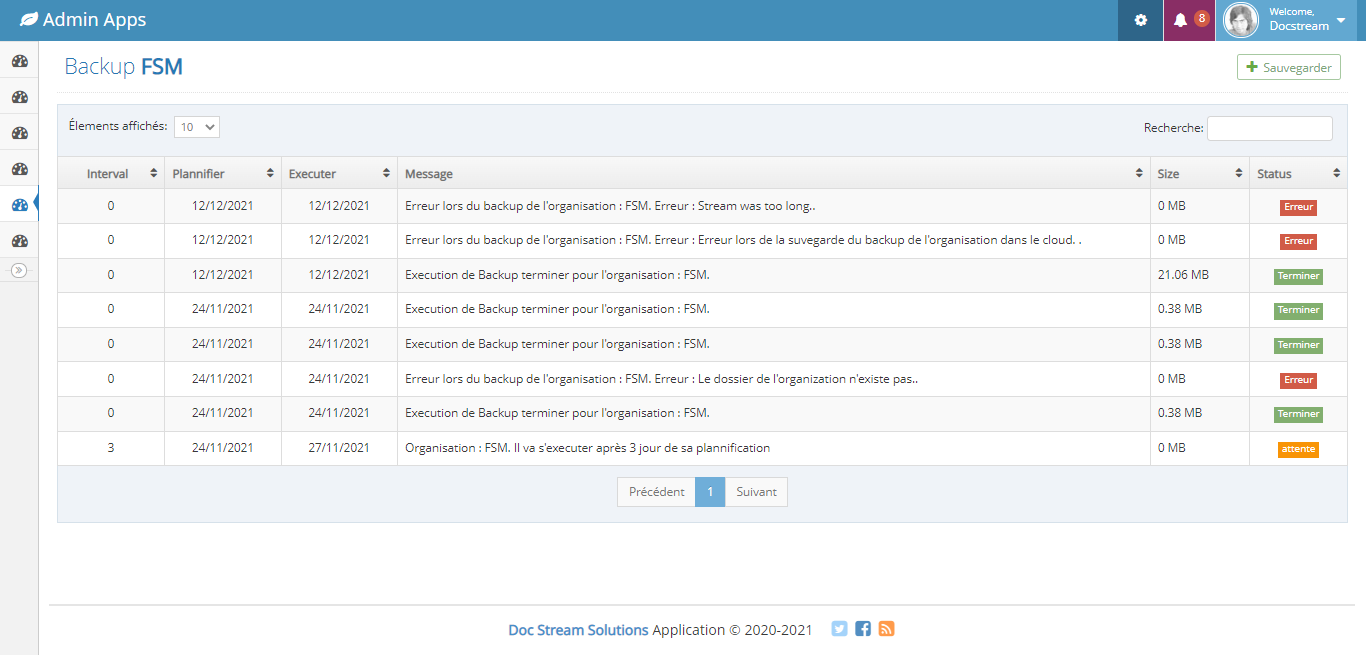This screenshot has height=655, width=1366.
Task: Sort table by Message column
Action: (774, 173)
